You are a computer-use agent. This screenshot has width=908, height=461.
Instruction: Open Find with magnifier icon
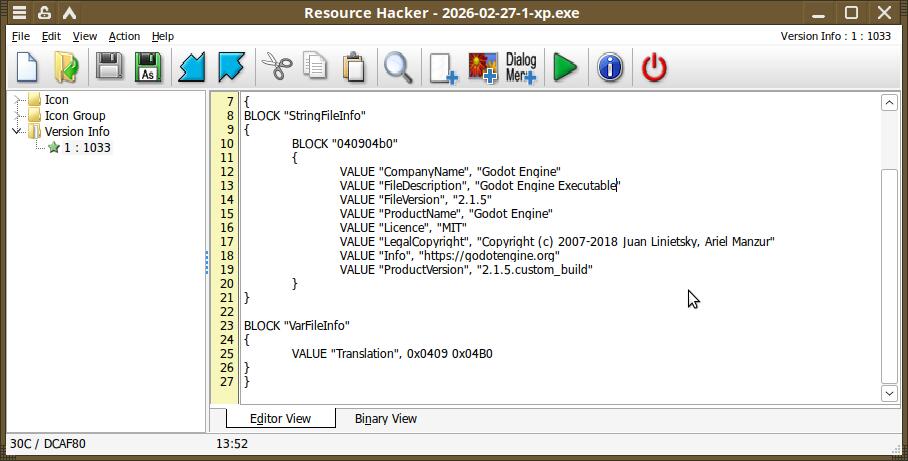pyautogui.click(x=398, y=67)
